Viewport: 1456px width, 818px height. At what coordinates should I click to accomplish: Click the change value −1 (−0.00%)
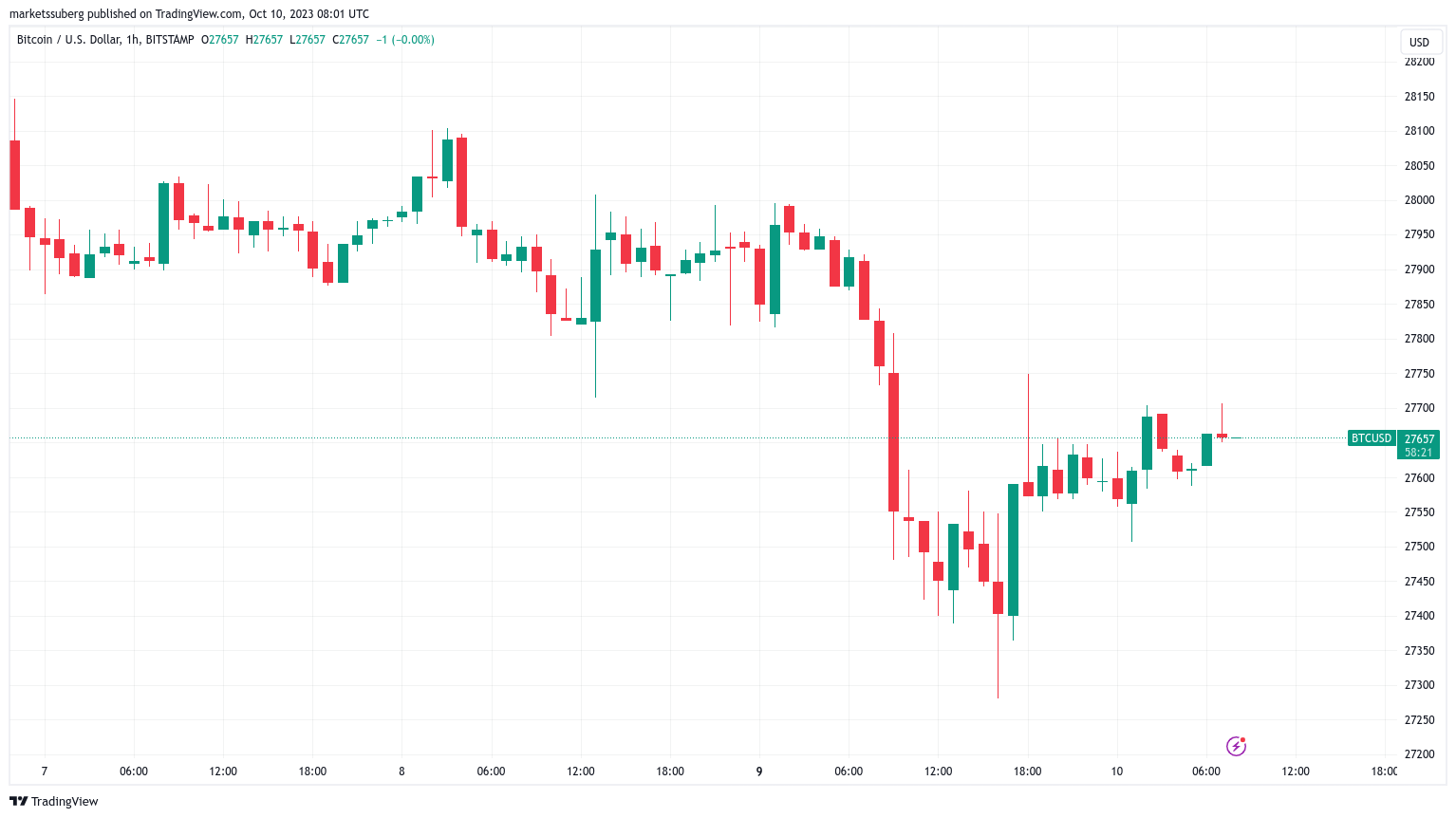pyautogui.click(x=405, y=40)
